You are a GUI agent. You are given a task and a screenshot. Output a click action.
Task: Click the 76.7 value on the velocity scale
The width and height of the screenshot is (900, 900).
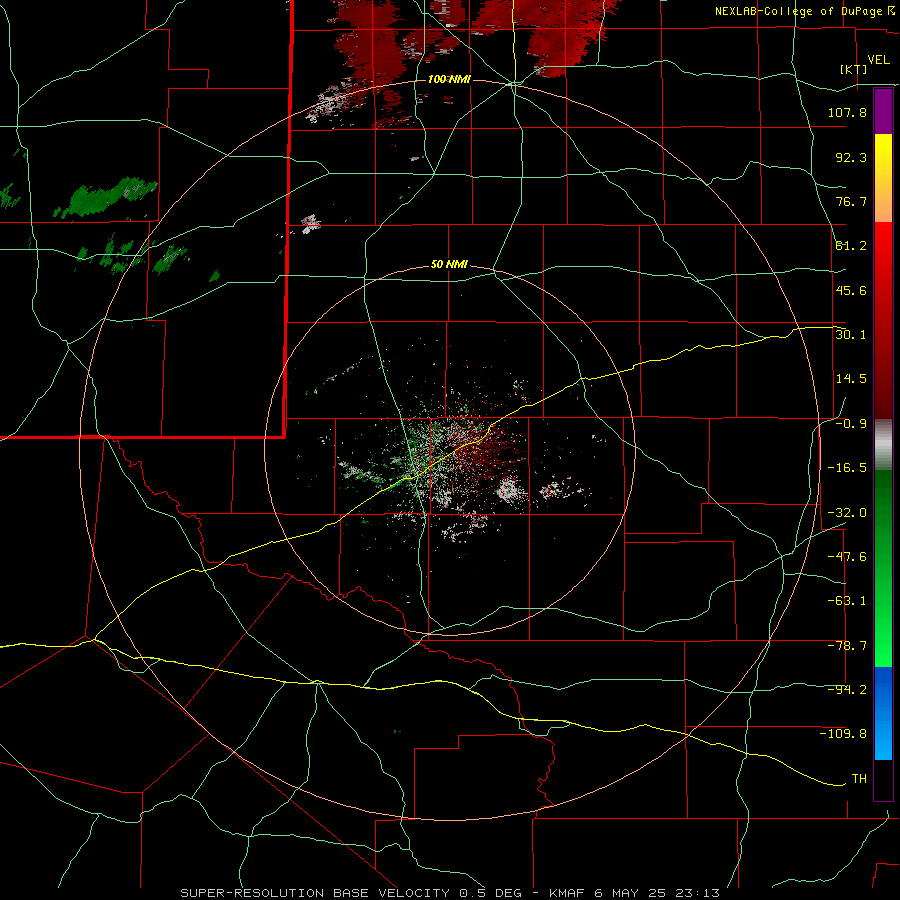pyautogui.click(x=851, y=201)
